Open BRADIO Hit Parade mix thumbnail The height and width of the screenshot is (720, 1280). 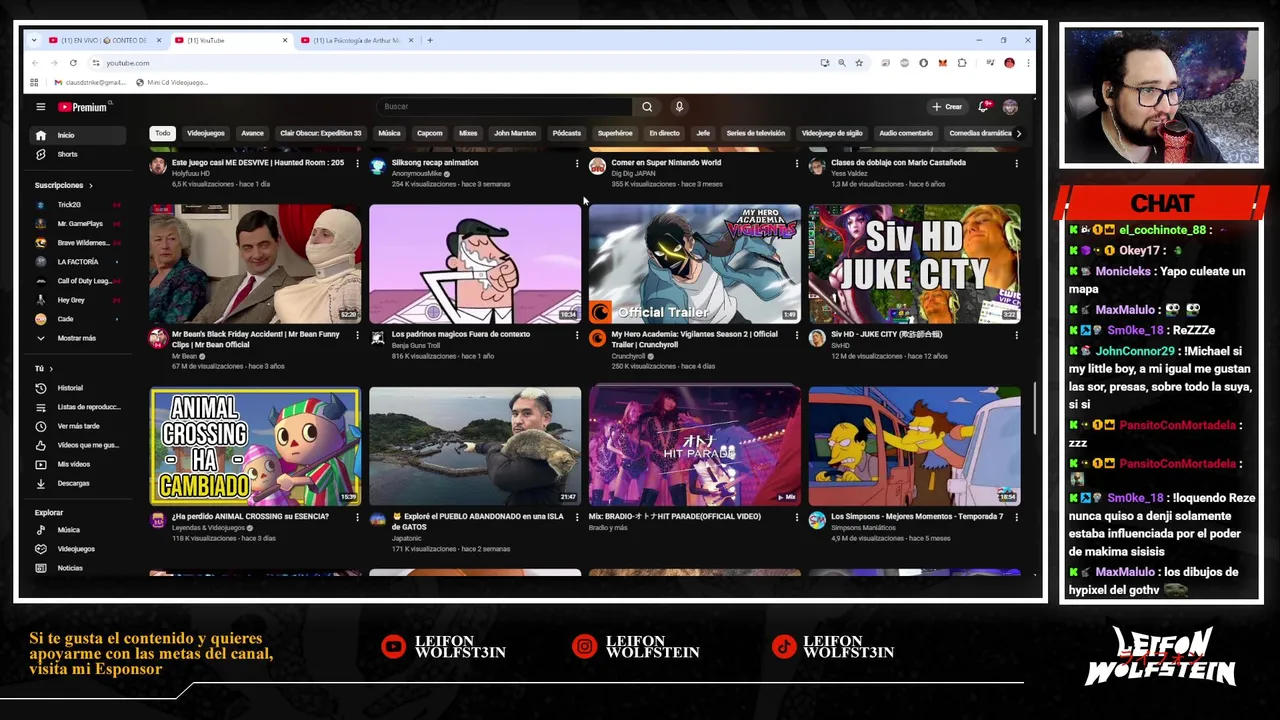click(695, 446)
